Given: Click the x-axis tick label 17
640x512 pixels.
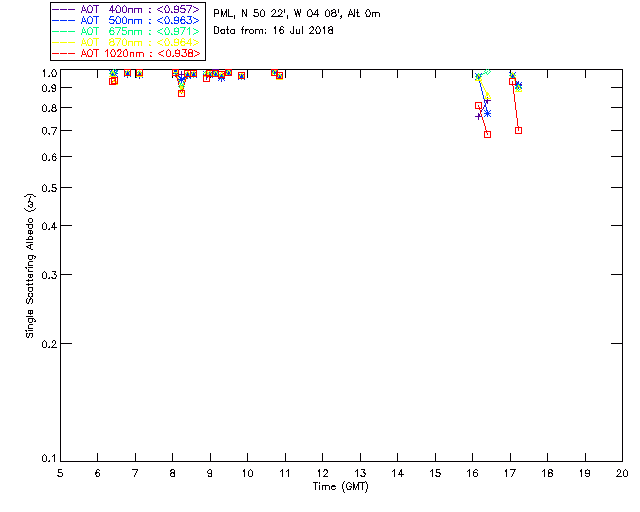Looking at the screenshot, I should [x=510, y=474].
